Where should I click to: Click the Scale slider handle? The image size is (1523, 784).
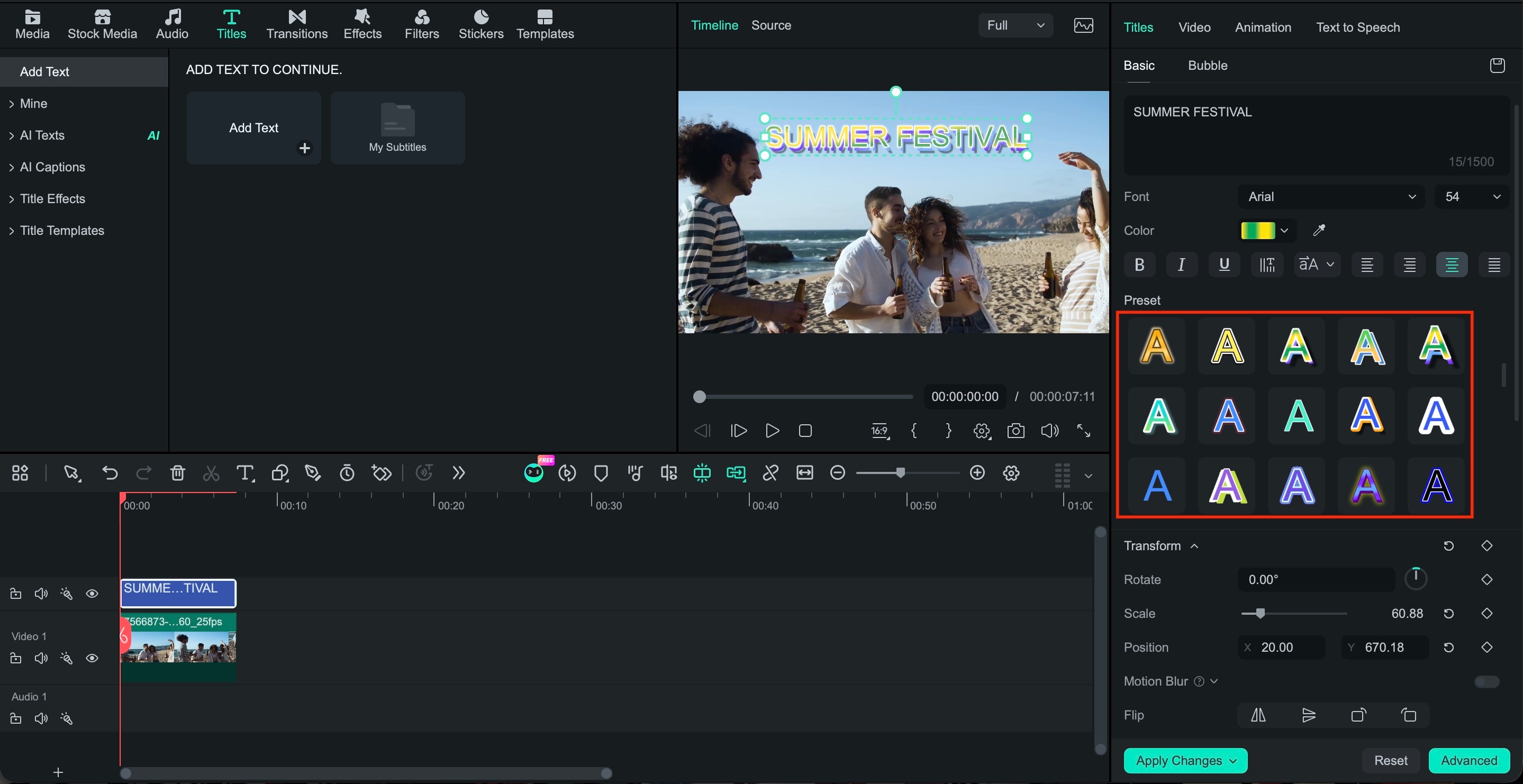click(1260, 614)
